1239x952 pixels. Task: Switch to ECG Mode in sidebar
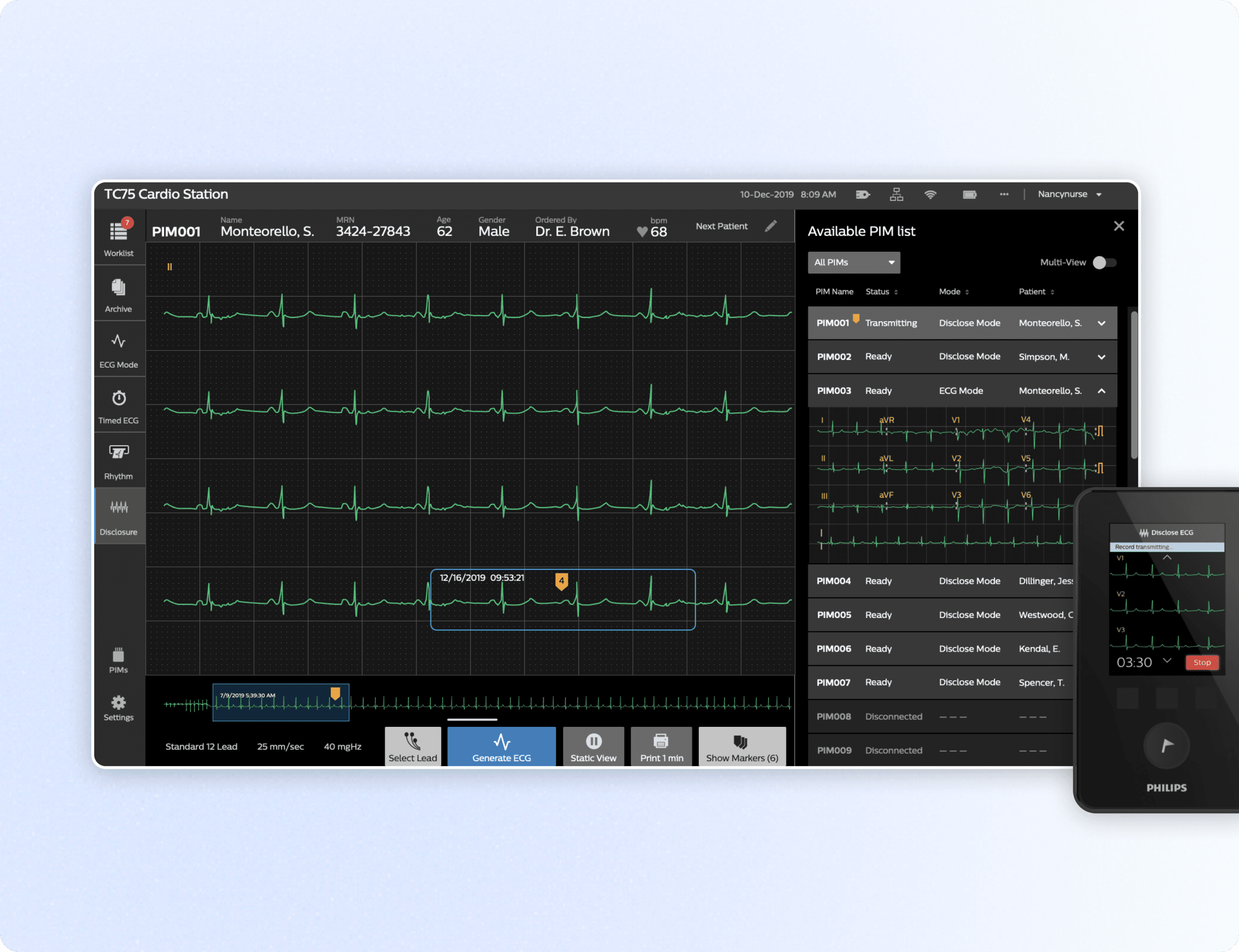click(118, 350)
